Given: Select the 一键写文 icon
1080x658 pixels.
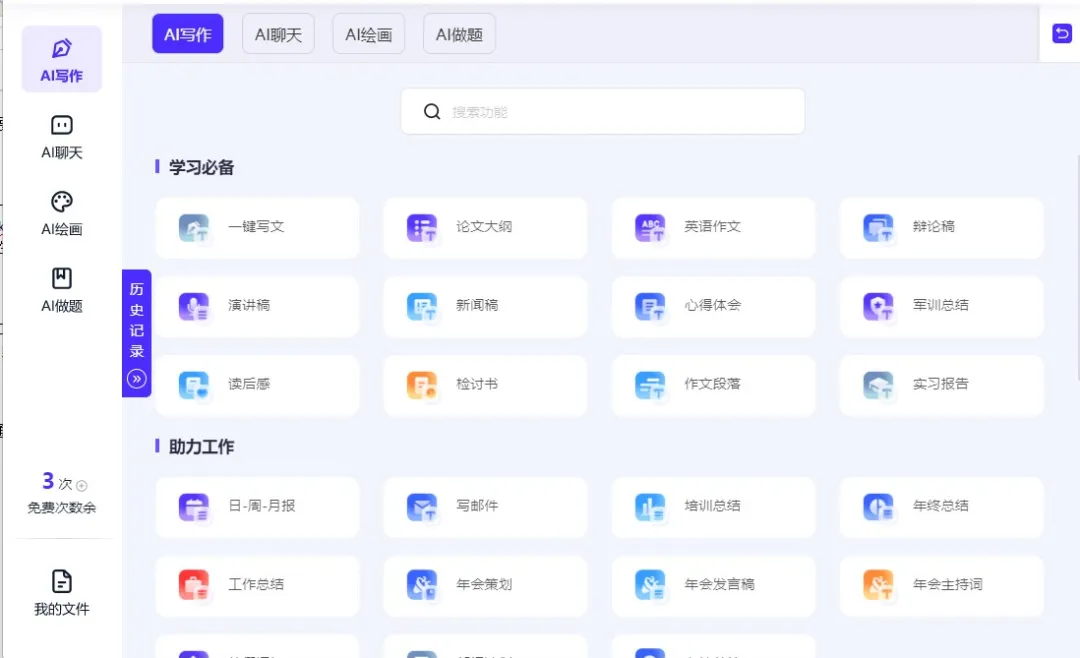Looking at the screenshot, I should [x=195, y=227].
